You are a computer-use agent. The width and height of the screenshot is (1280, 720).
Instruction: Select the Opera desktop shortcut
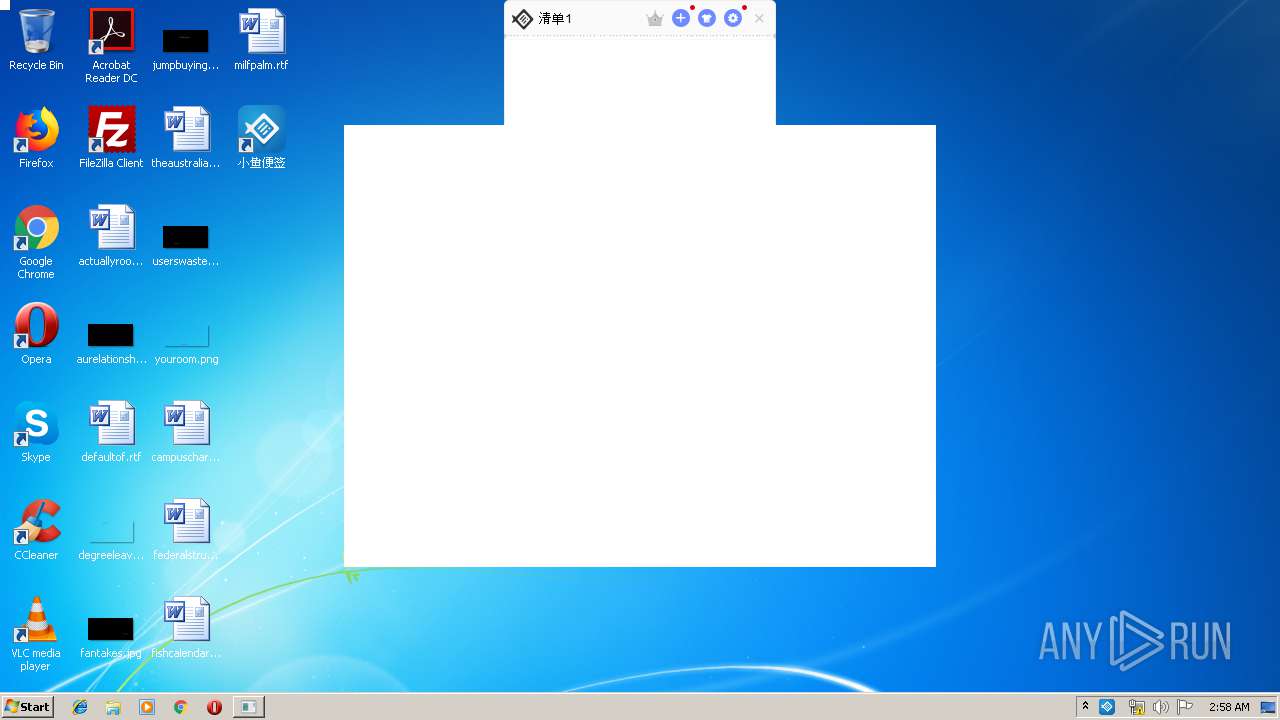[36, 334]
